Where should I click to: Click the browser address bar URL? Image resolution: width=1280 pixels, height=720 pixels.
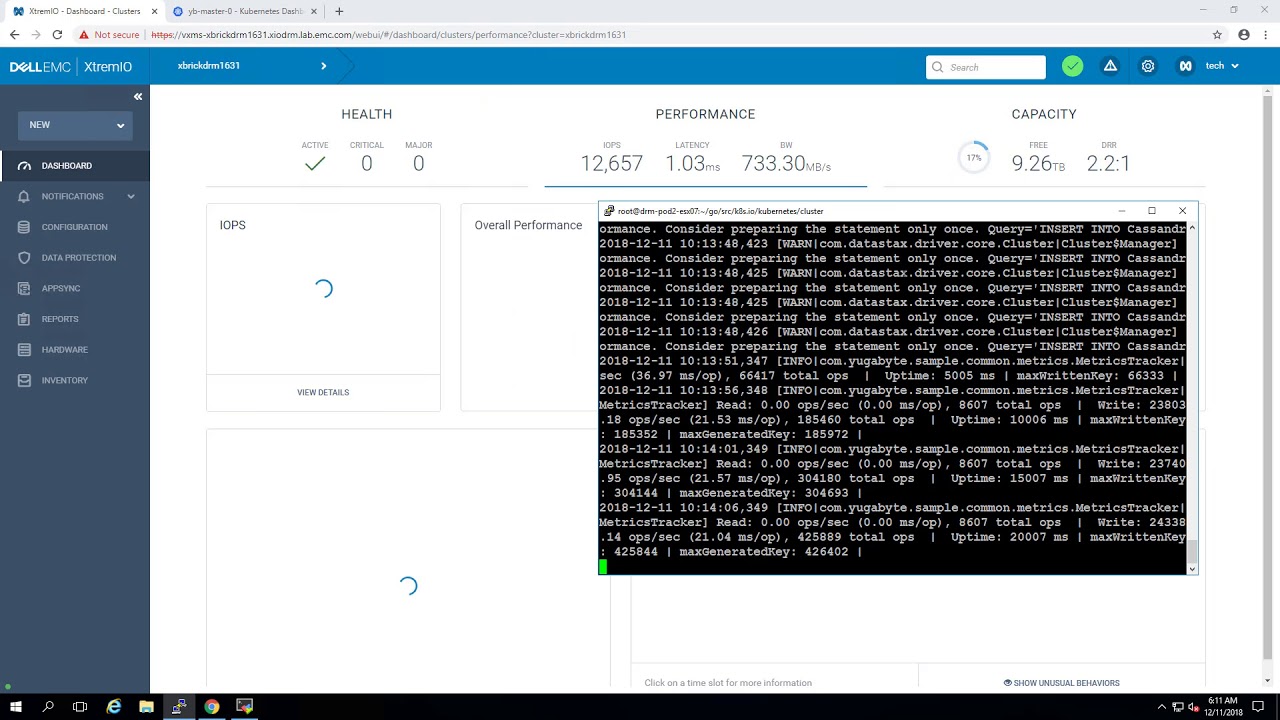388,35
